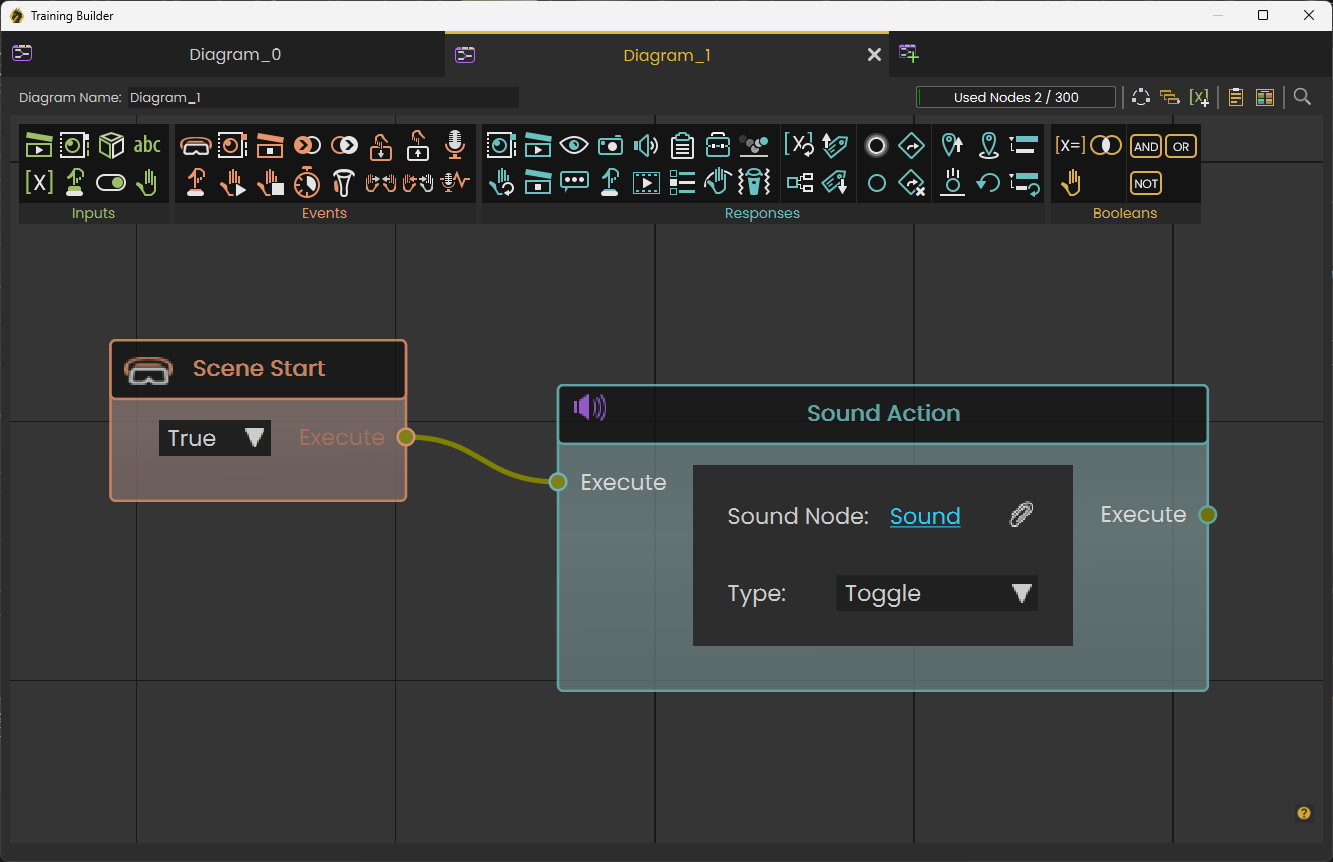The width and height of the screenshot is (1333, 862).
Task: Add the green toggle switch input
Action: tap(111, 183)
